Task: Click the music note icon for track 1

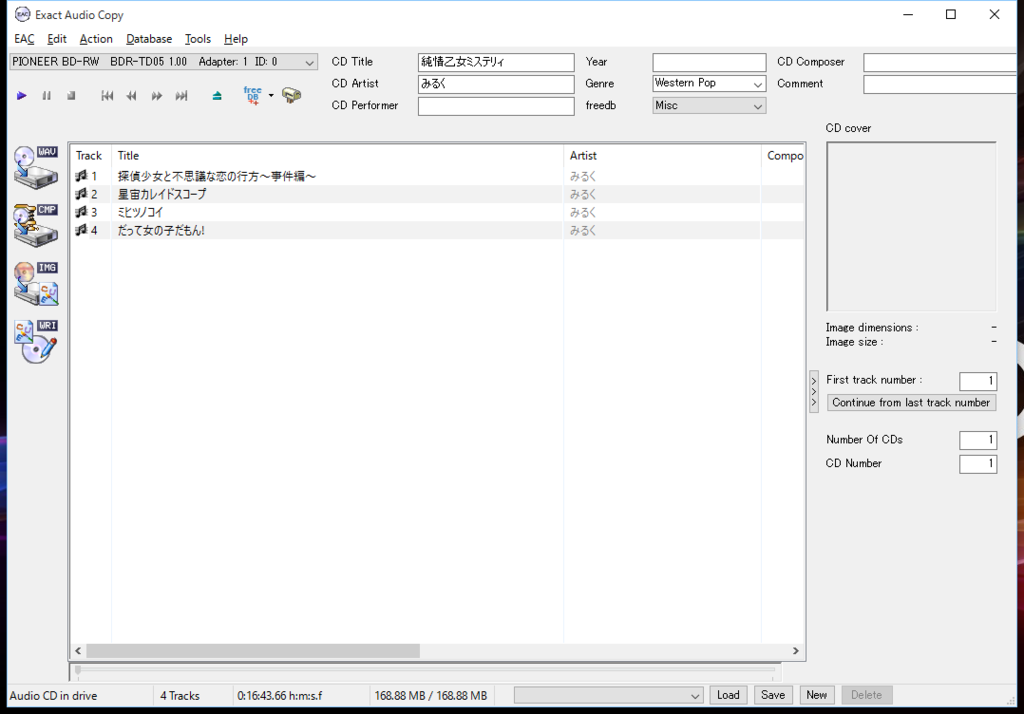Action: click(x=81, y=176)
